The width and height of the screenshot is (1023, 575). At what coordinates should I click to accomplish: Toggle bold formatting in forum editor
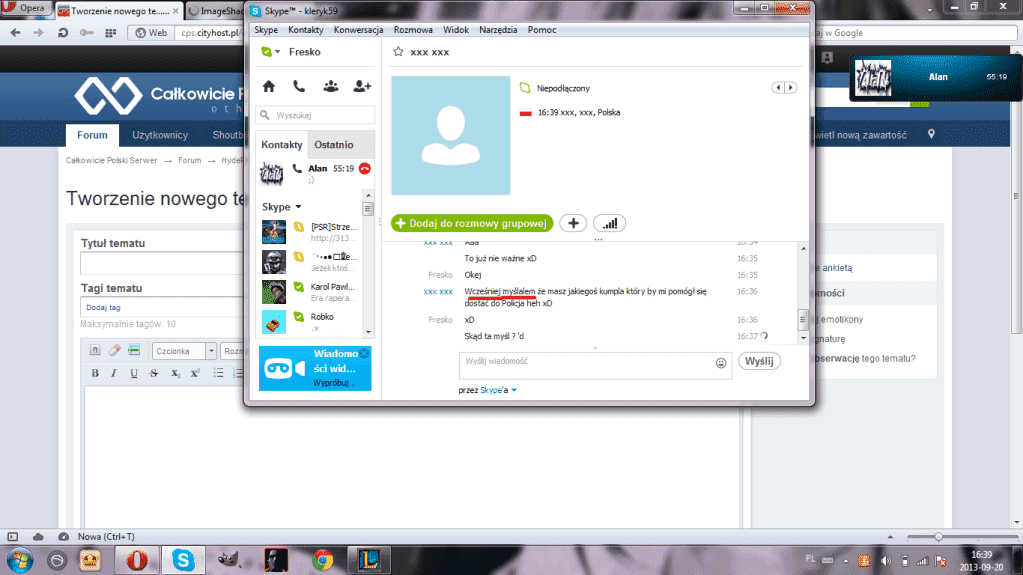click(96, 373)
